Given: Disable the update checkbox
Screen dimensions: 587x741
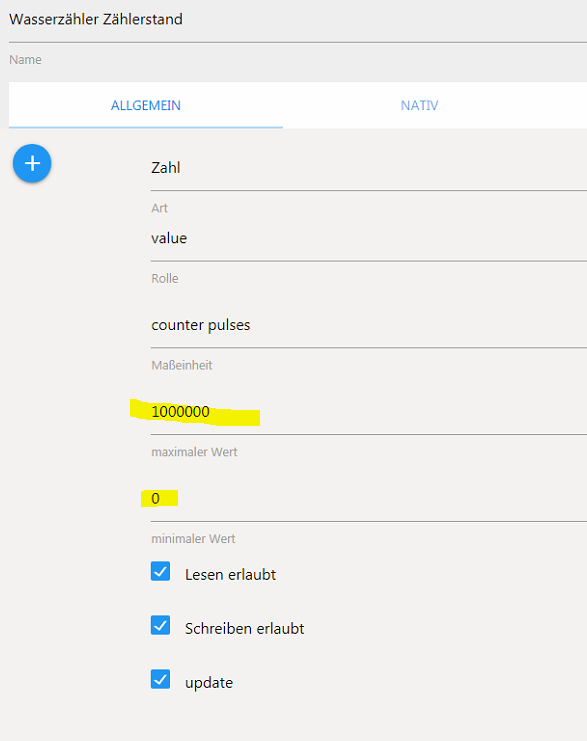Looking at the screenshot, I should [x=160, y=679].
